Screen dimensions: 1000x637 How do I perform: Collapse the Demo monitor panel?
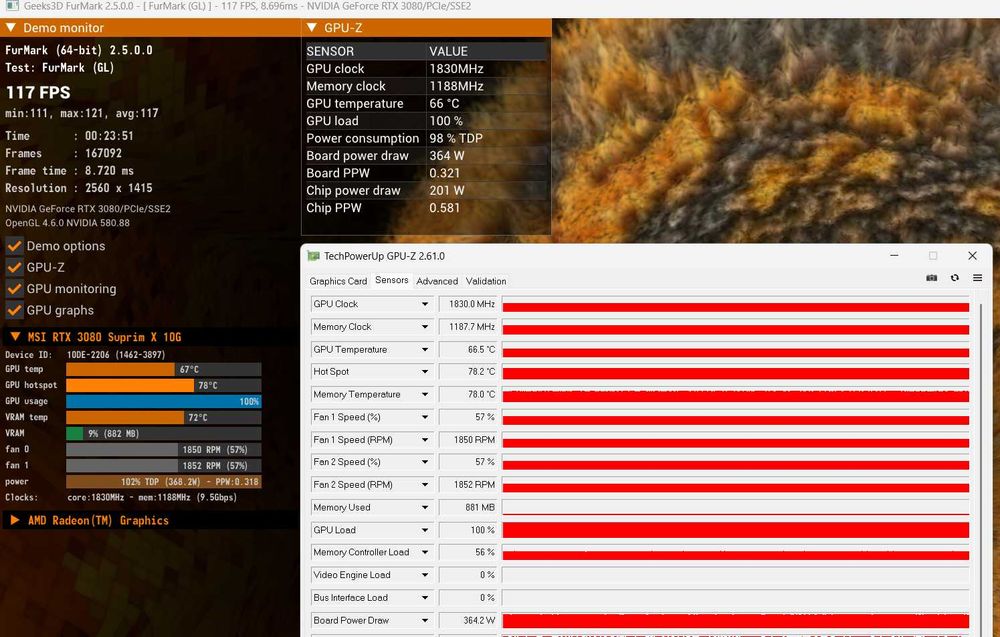pos(11,27)
